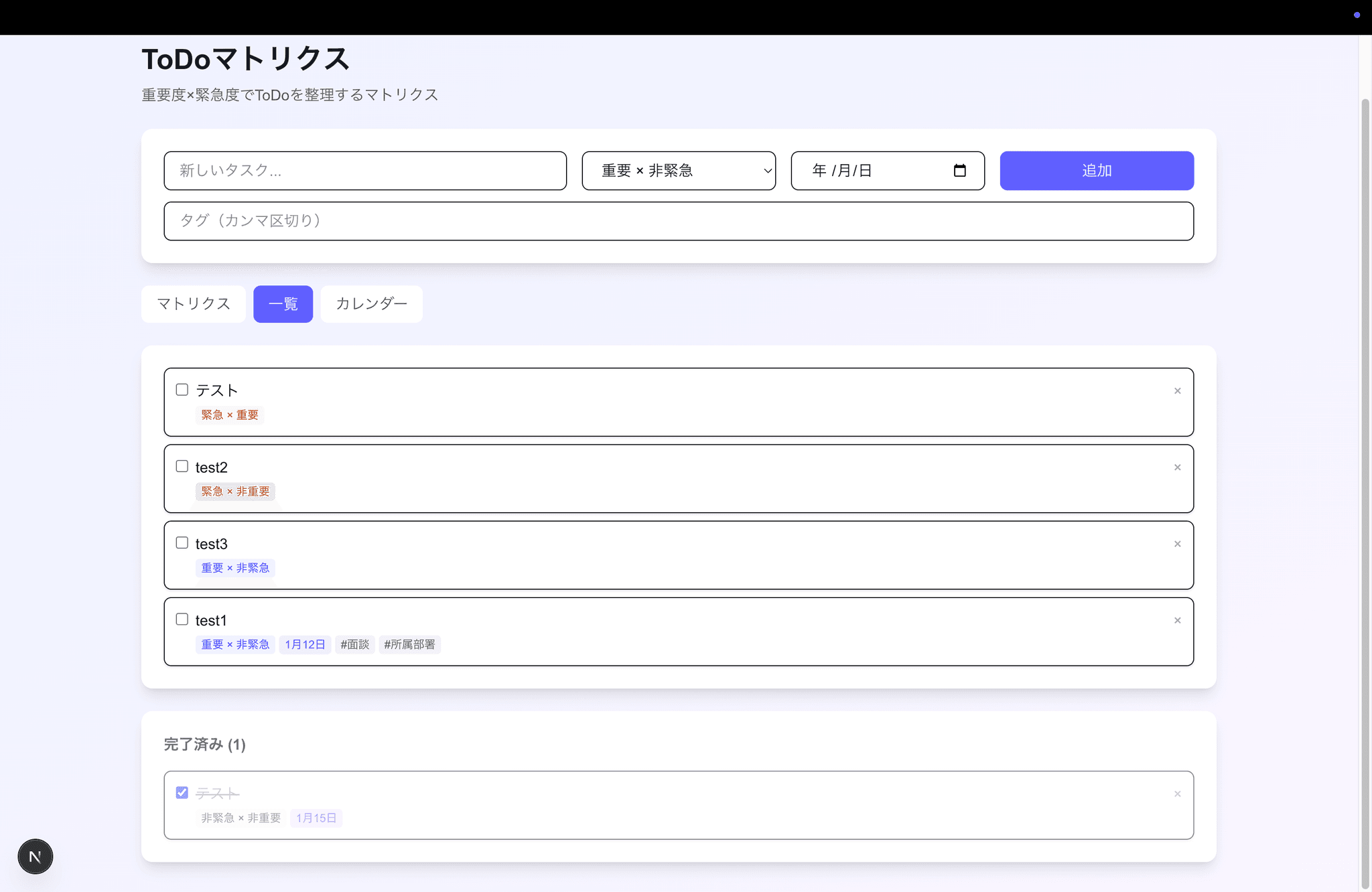
Task: Tick the test3 task checkbox
Action: 182,542
